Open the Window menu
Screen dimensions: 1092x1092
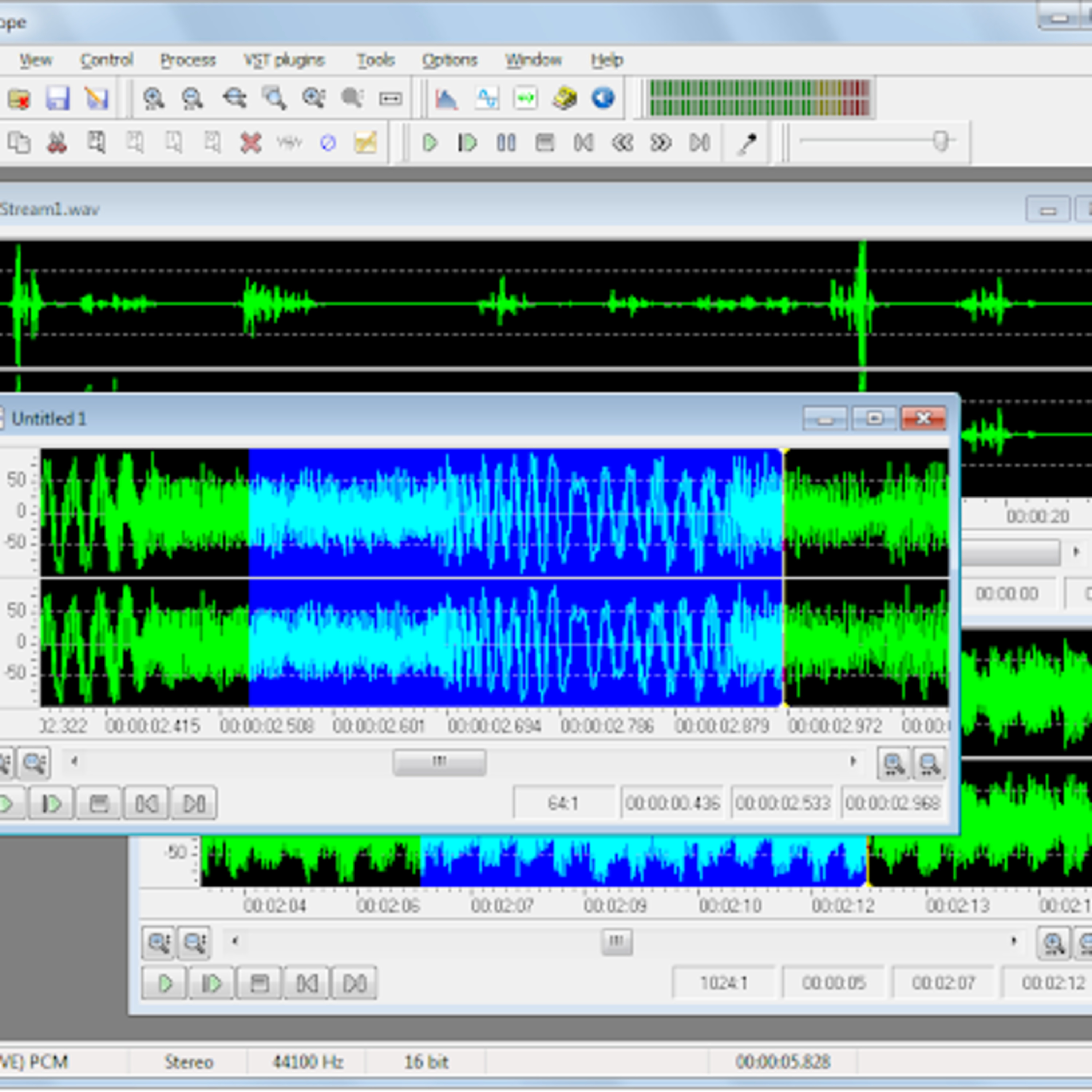click(x=534, y=59)
